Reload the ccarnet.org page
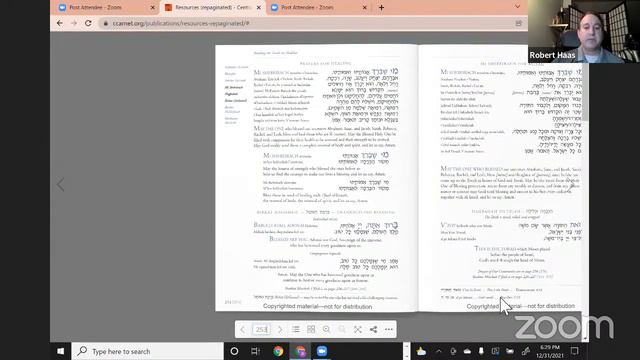The width and height of the screenshot is (640, 360). coord(88,23)
